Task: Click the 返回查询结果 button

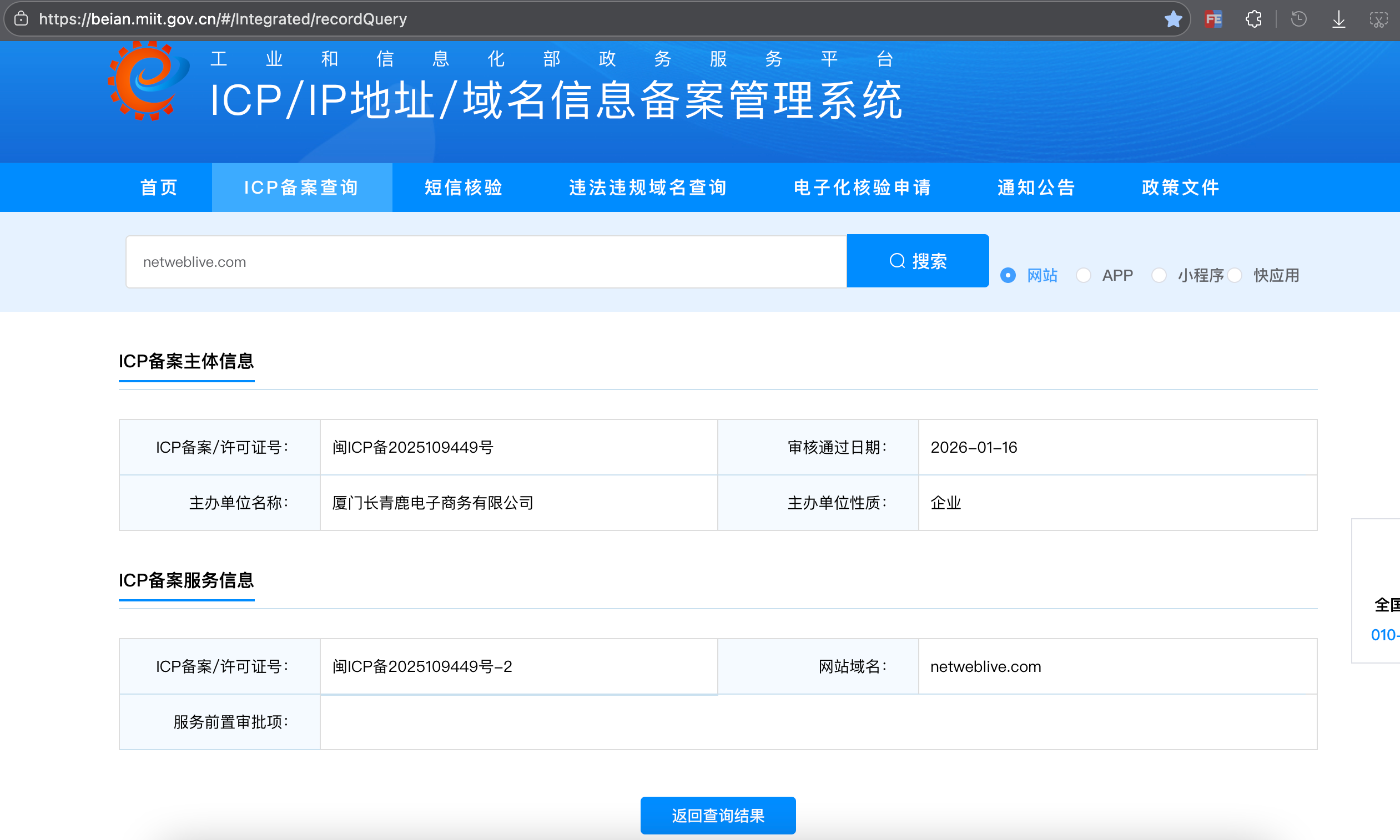Action: coord(718,815)
